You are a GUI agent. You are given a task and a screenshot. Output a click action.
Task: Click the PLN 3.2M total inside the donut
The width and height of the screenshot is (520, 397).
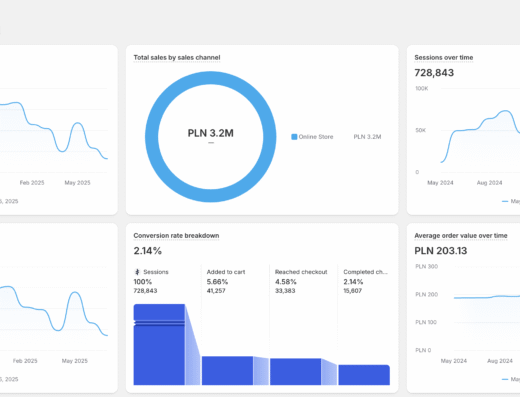coord(210,133)
